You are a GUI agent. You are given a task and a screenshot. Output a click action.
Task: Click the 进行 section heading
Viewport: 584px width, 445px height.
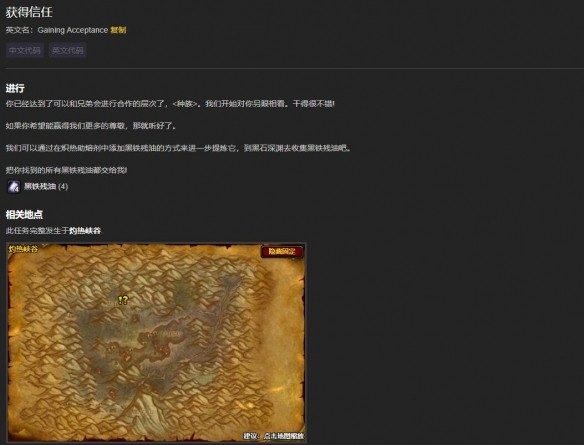(15, 88)
